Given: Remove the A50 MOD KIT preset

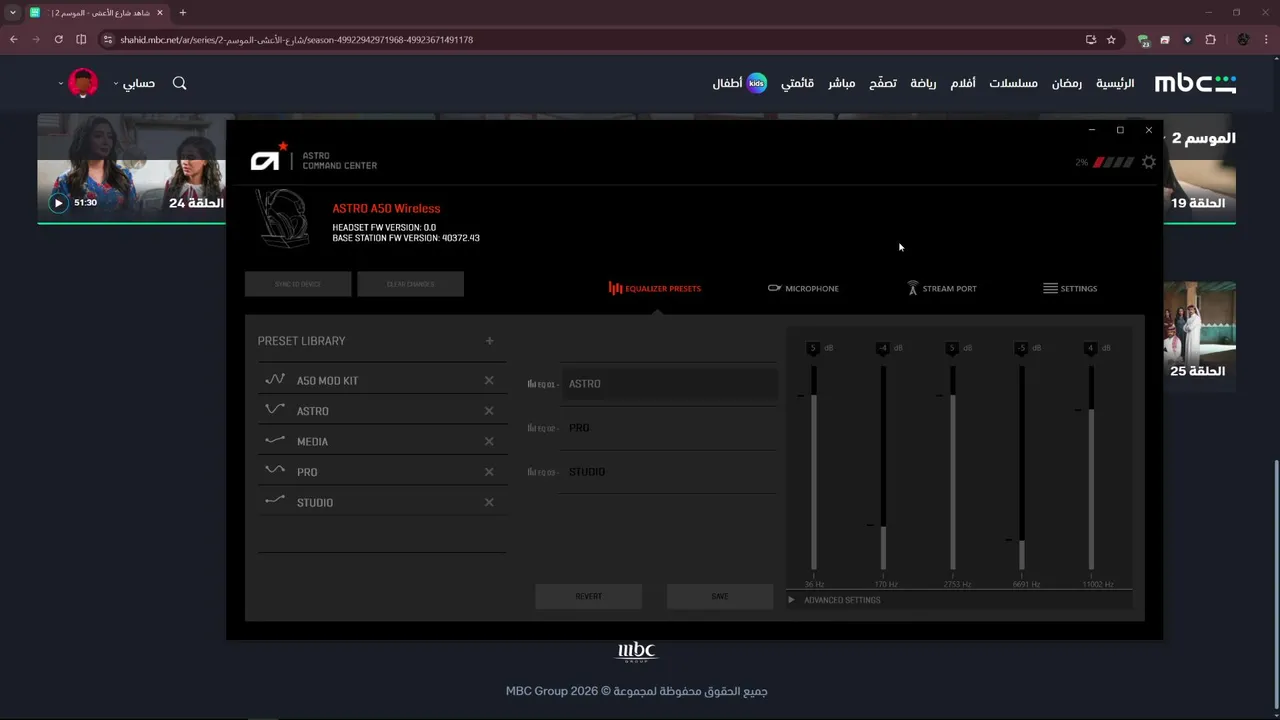Looking at the screenshot, I should pos(489,380).
